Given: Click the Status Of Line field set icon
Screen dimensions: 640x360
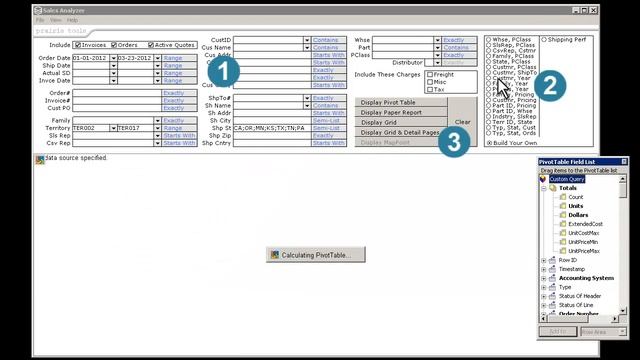Looking at the screenshot, I should pyautogui.click(x=552, y=305).
